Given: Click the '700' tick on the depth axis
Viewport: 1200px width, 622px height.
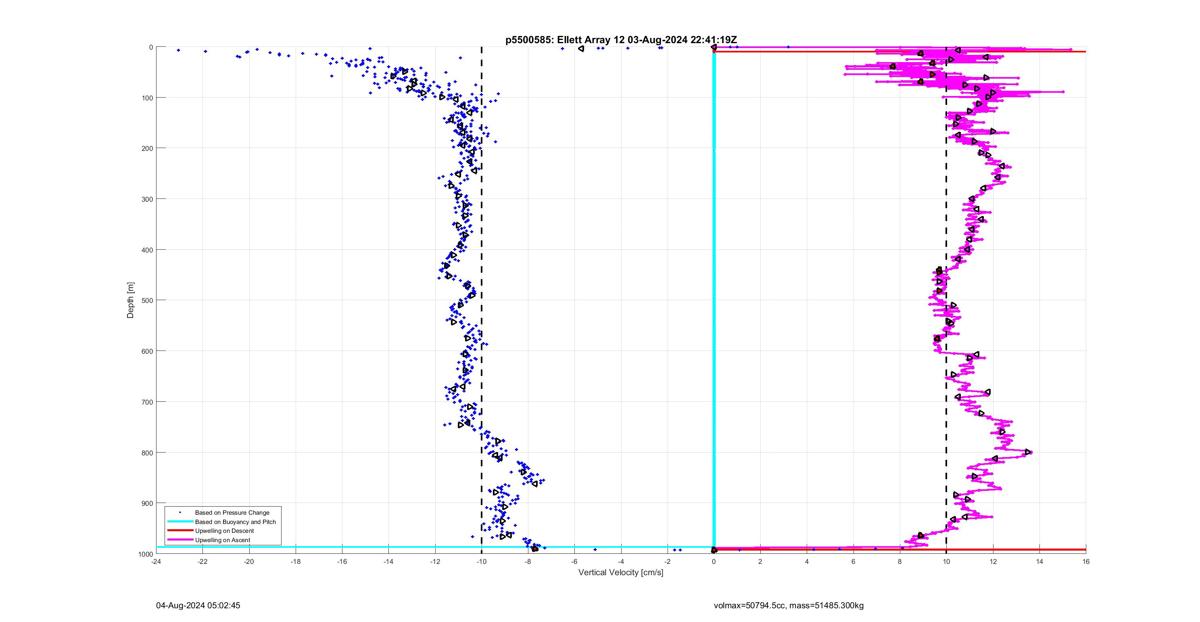Looking at the screenshot, I should (147, 402).
